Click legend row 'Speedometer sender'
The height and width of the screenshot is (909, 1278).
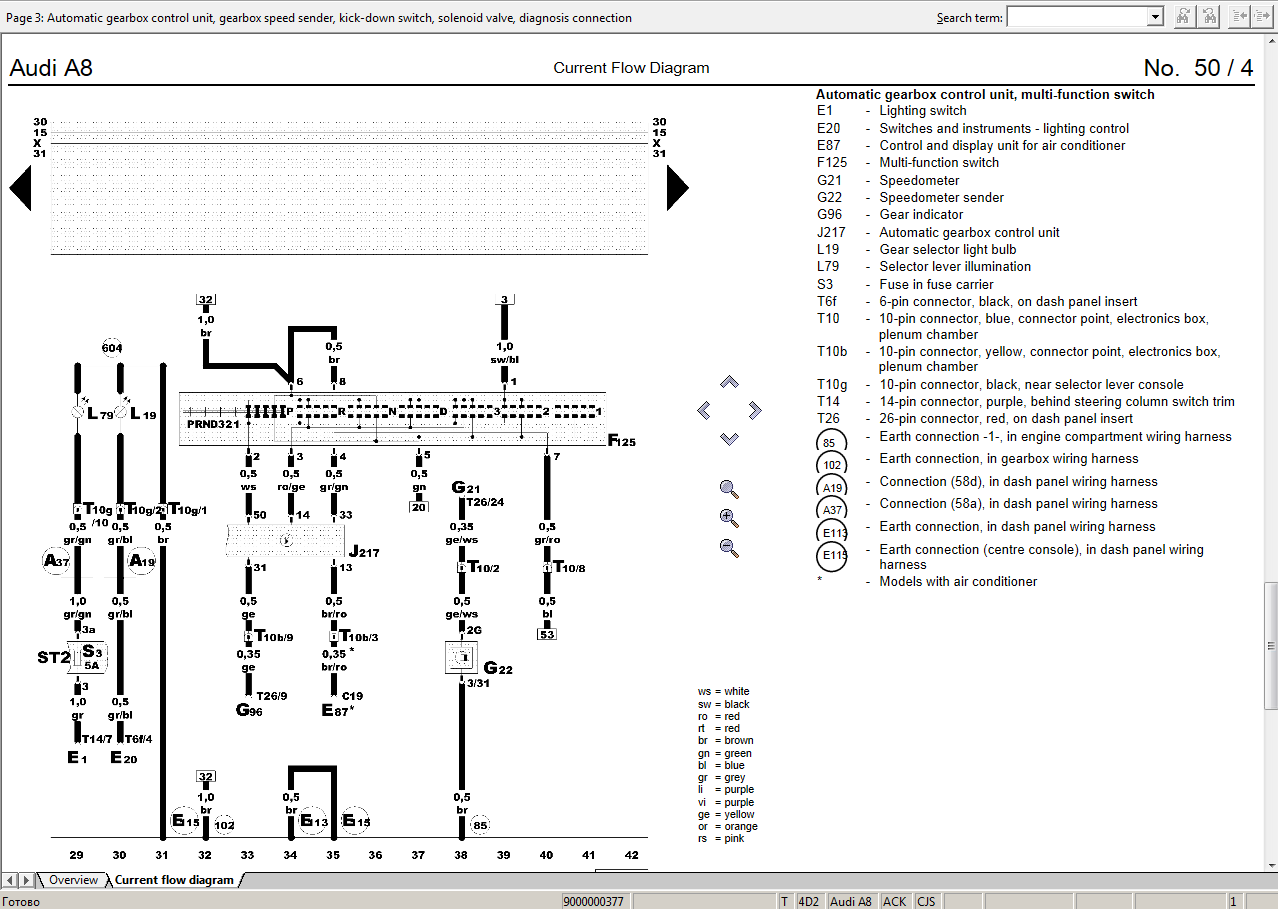pyautogui.click(x=910, y=197)
